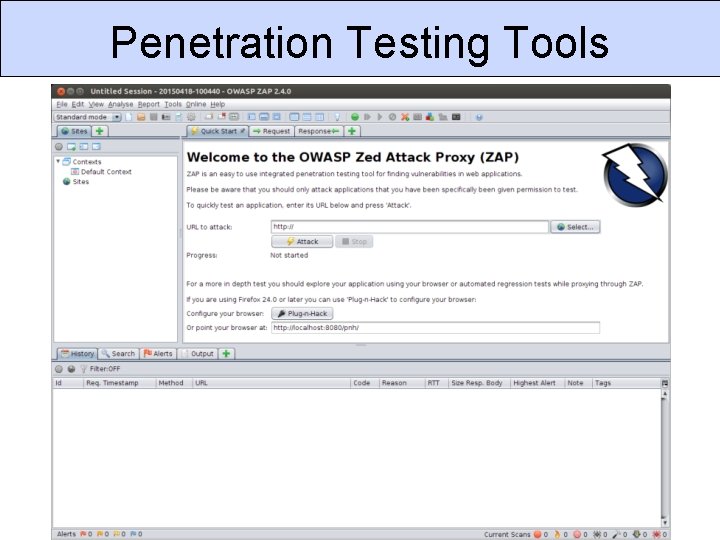
Task: Open Options via the toolbar gear icon
Action: [191, 117]
